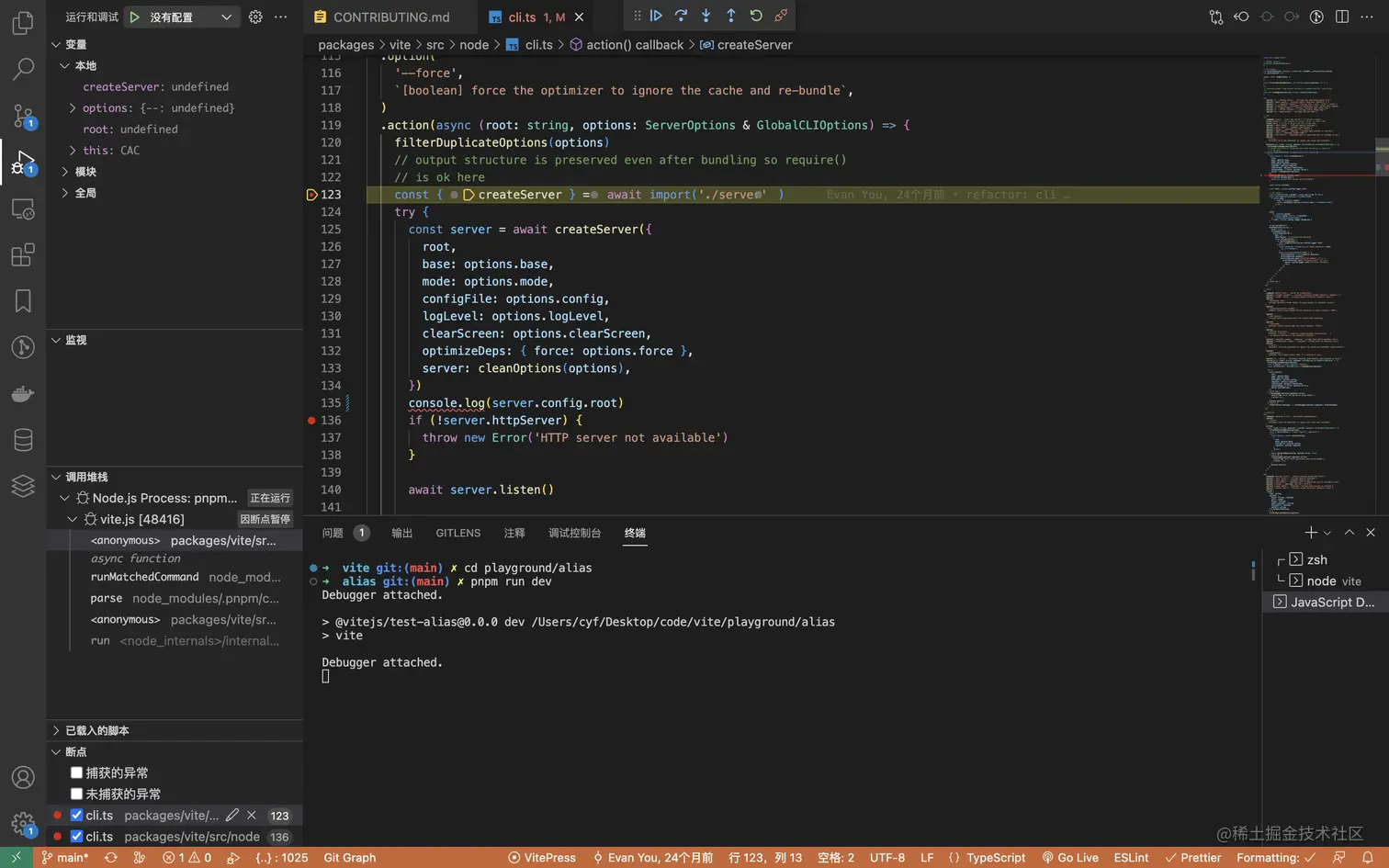
Task: Close the bottom panel
Action: tap(1370, 533)
